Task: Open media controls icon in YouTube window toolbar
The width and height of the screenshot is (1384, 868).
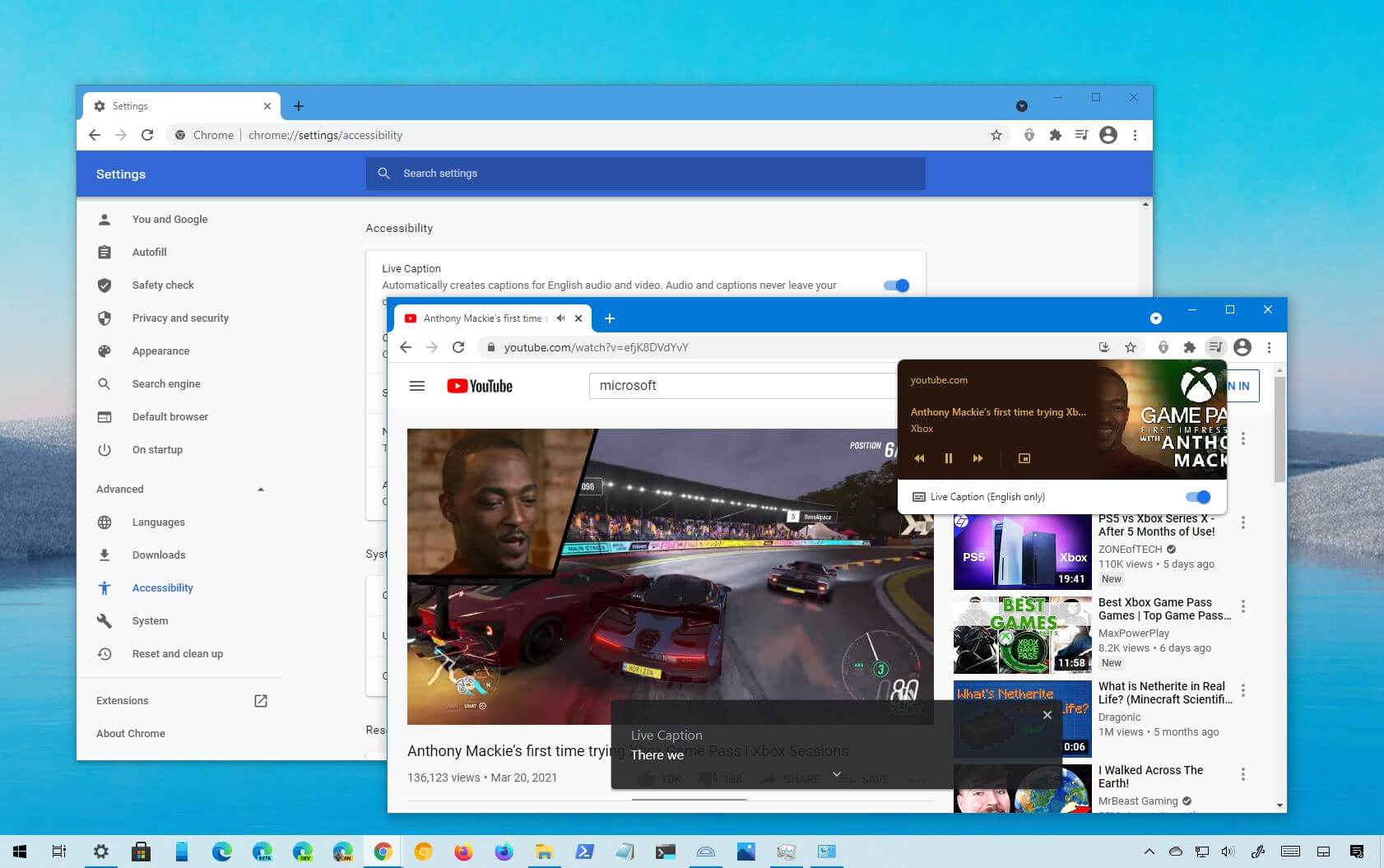Action: coord(1215,347)
